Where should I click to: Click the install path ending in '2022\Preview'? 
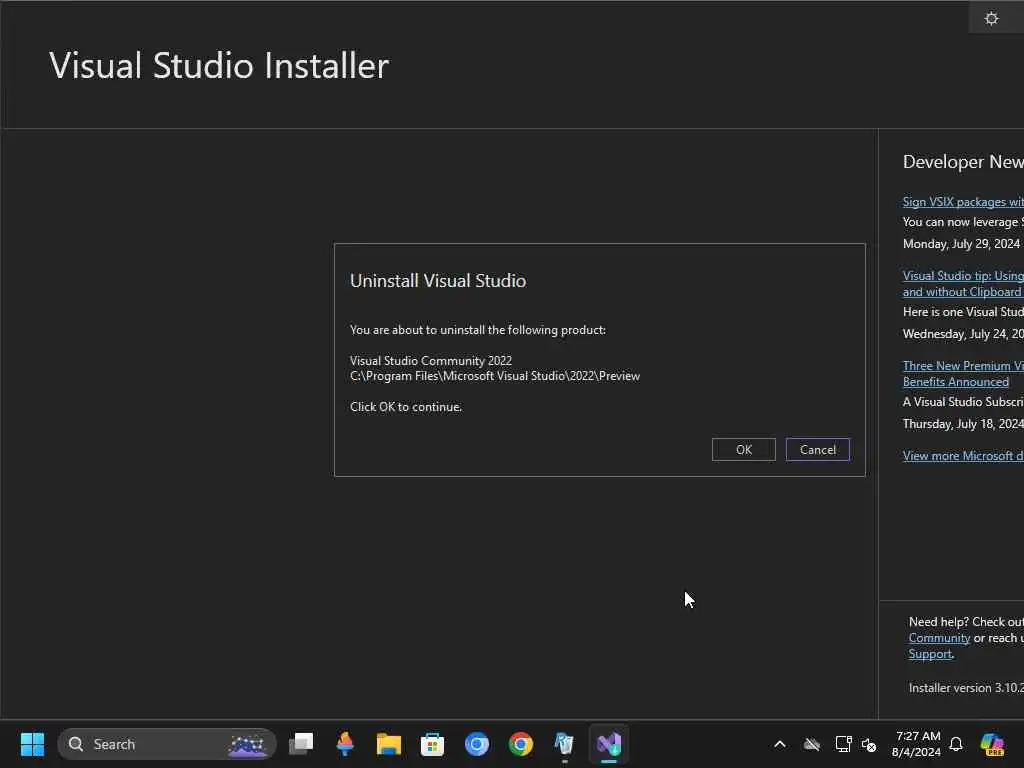click(x=494, y=376)
